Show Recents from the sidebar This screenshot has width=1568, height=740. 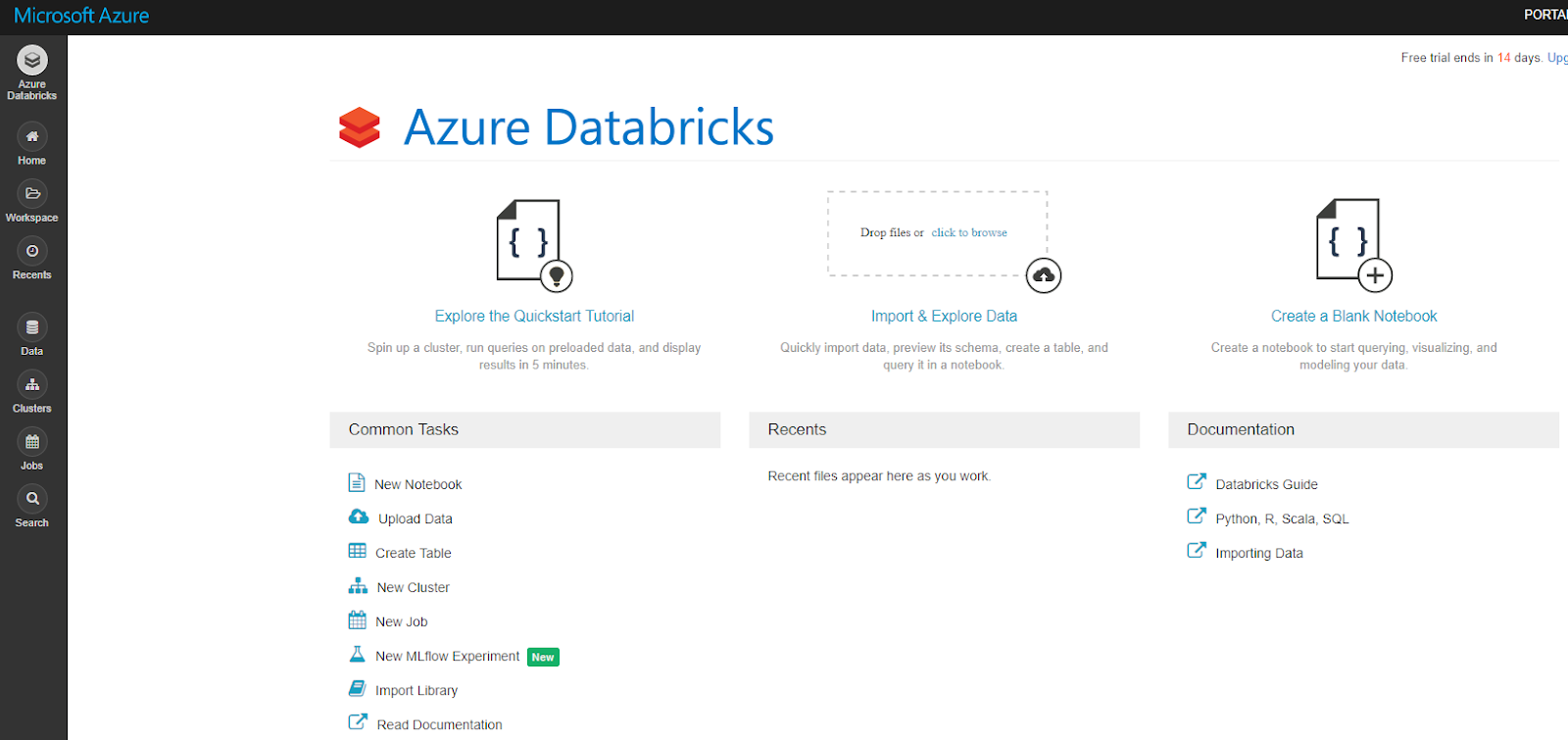click(32, 251)
